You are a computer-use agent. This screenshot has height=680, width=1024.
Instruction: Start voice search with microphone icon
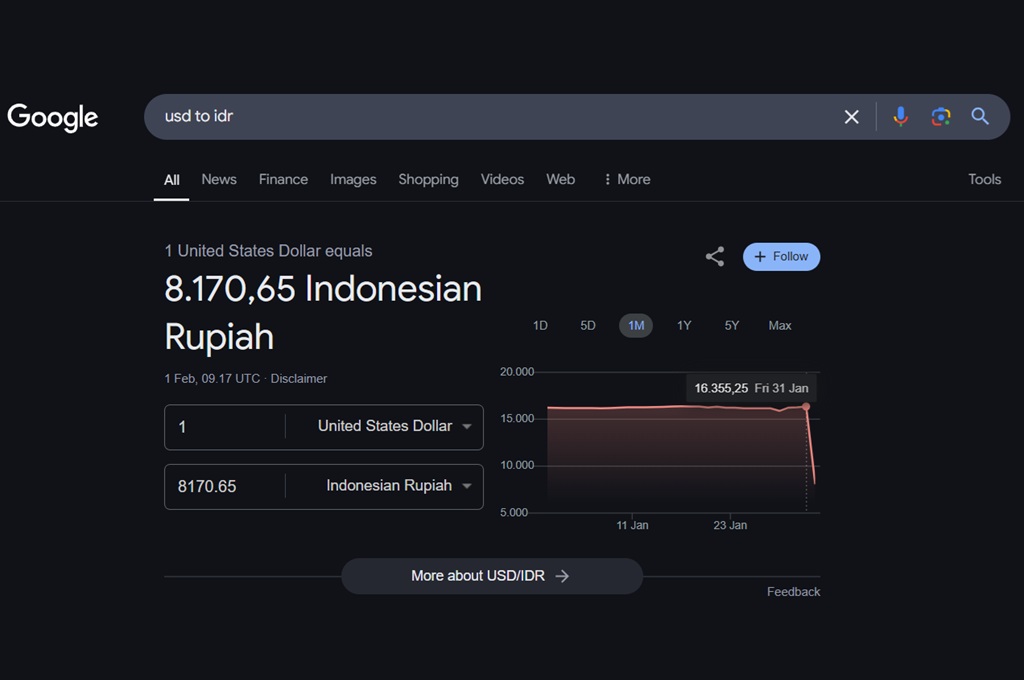coord(900,117)
